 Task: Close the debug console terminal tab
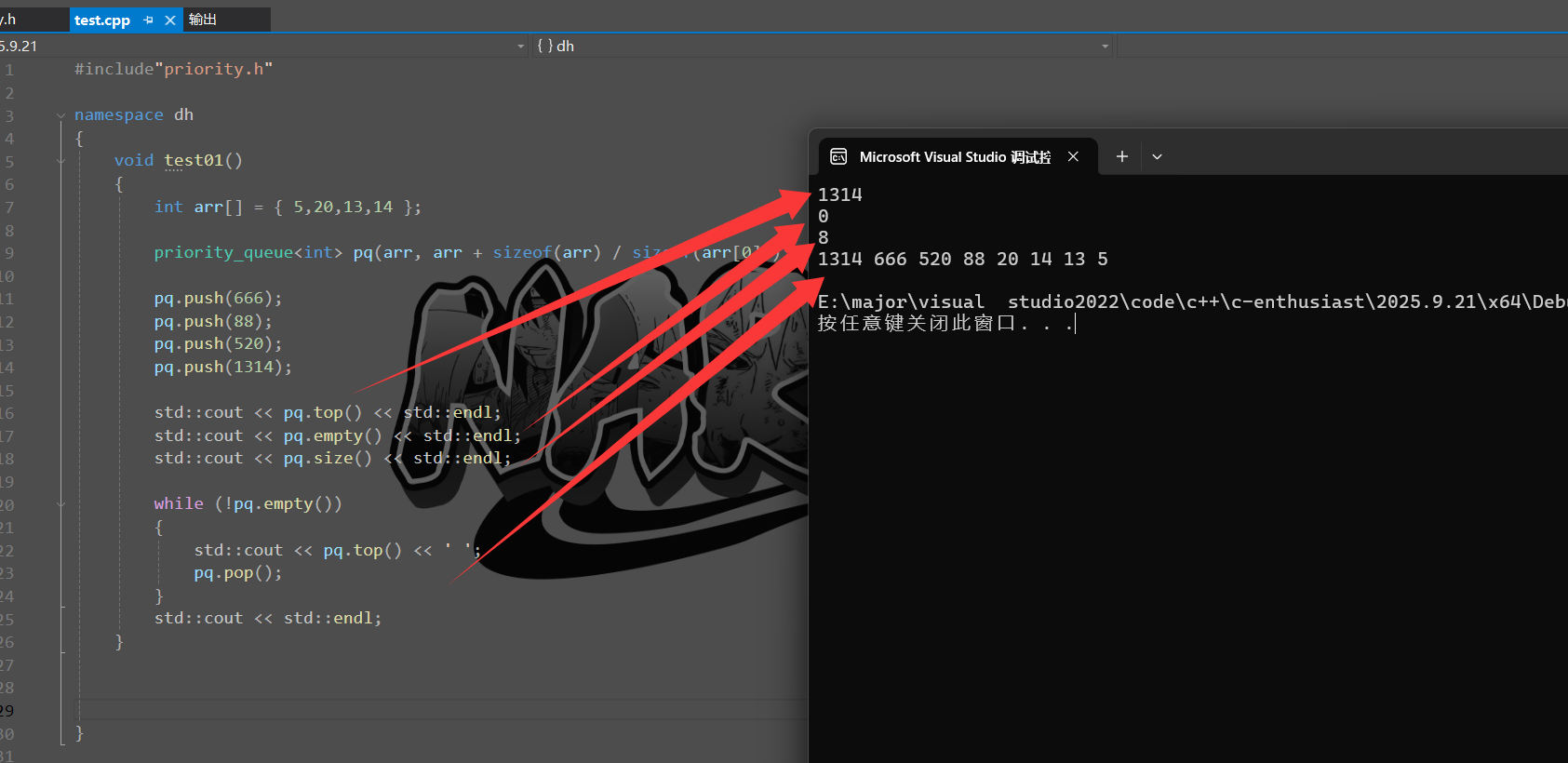[x=1073, y=156]
